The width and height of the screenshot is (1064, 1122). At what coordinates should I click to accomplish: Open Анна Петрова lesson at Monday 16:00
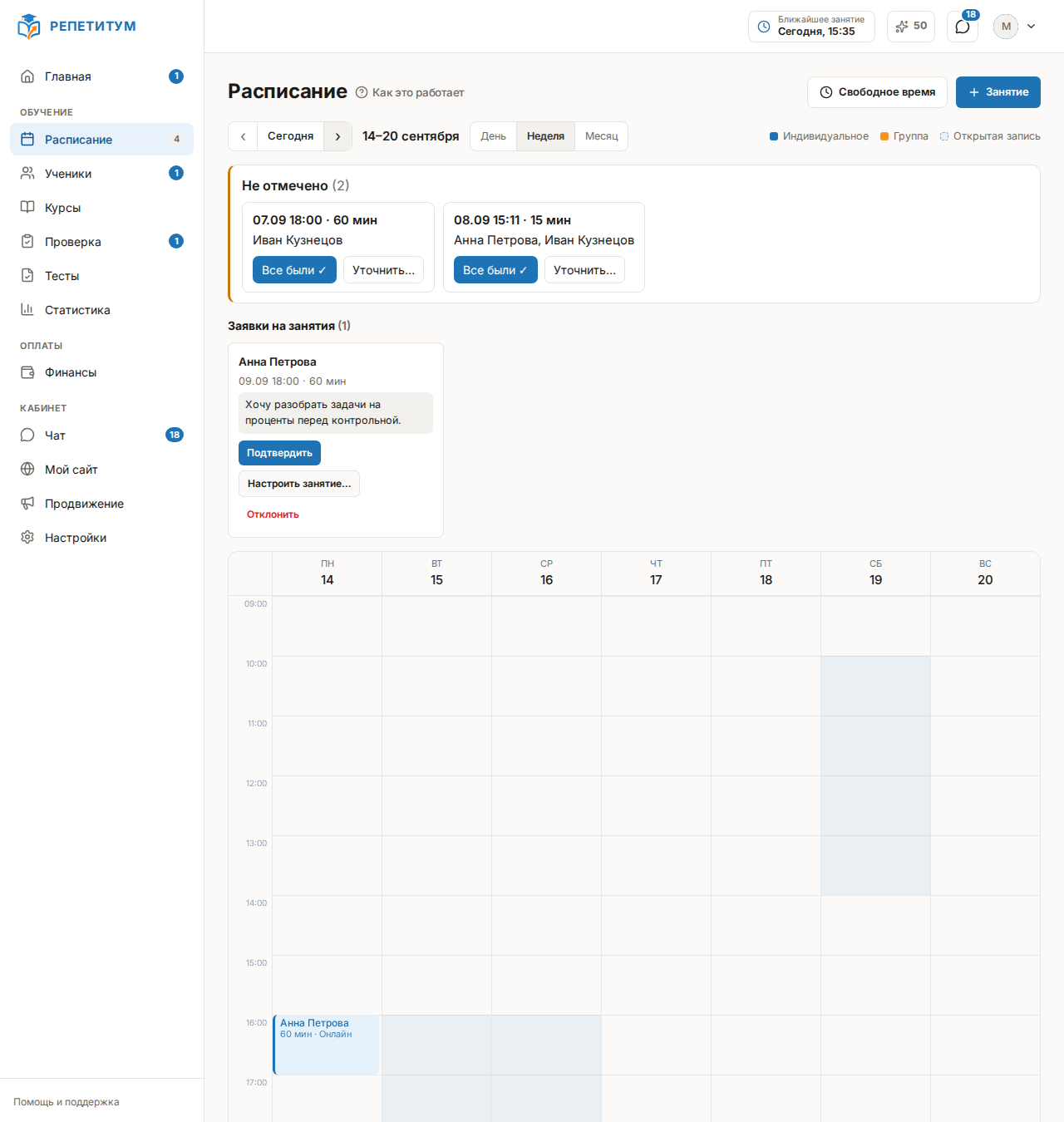pyautogui.click(x=326, y=1045)
